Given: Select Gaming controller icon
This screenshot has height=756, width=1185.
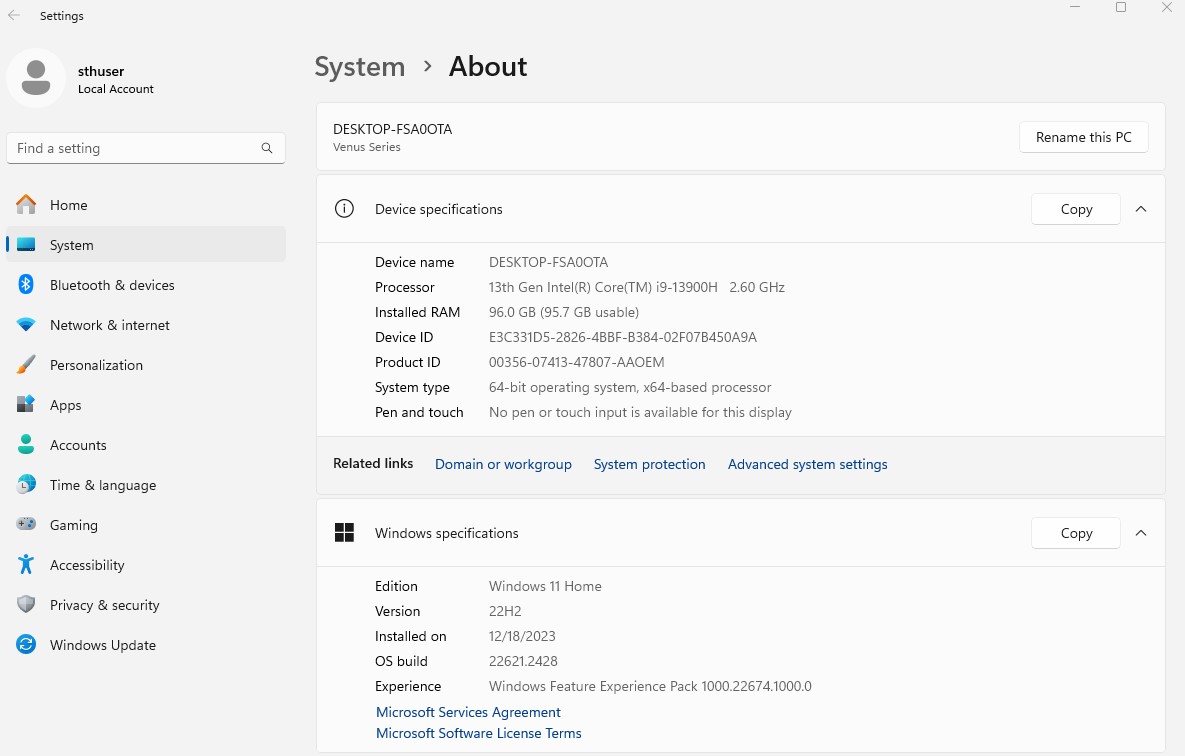Looking at the screenshot, I should tap(26, 525).
